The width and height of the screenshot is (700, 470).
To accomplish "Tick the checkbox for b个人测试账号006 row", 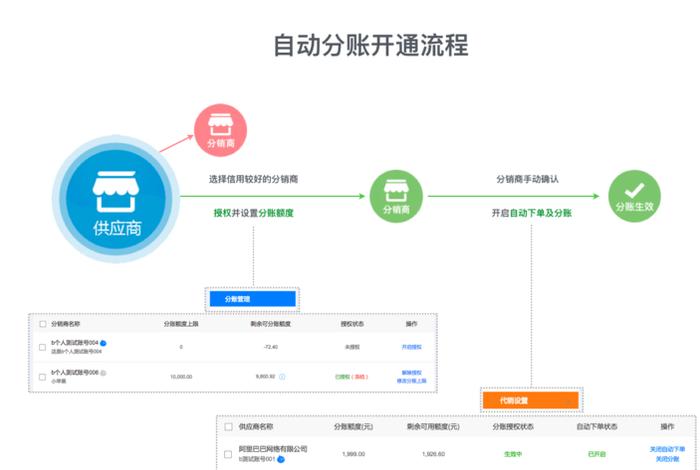I will pyautogui.click(x=42, y=377).
